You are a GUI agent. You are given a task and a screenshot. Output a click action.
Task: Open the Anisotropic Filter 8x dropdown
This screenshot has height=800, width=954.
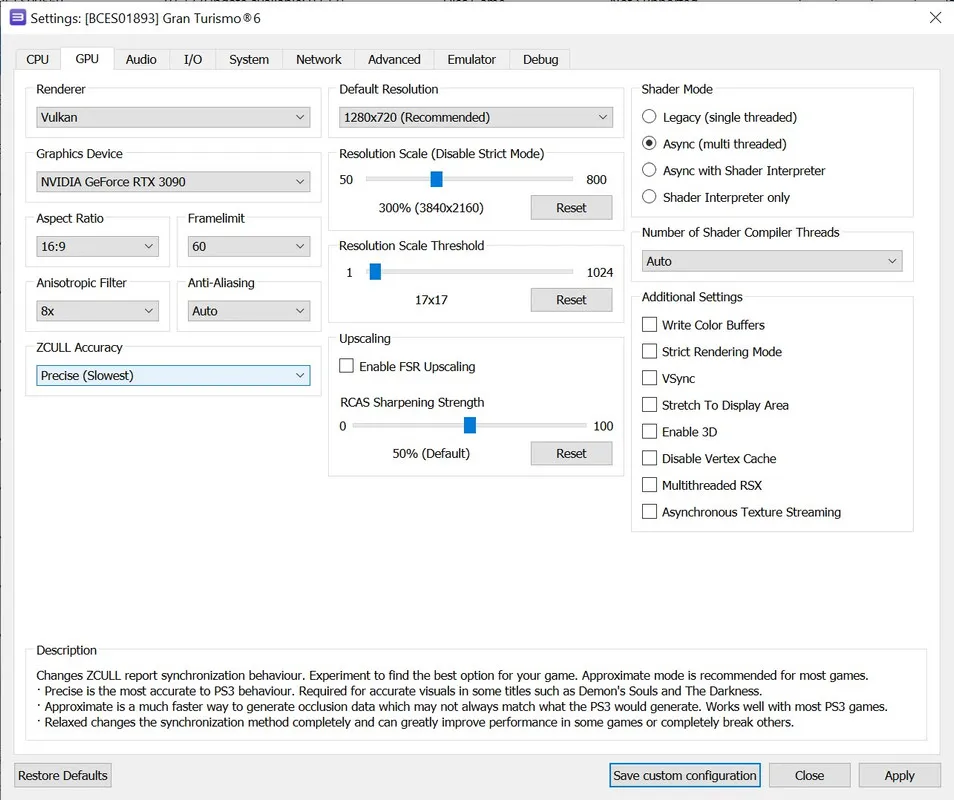click(97, 311)
